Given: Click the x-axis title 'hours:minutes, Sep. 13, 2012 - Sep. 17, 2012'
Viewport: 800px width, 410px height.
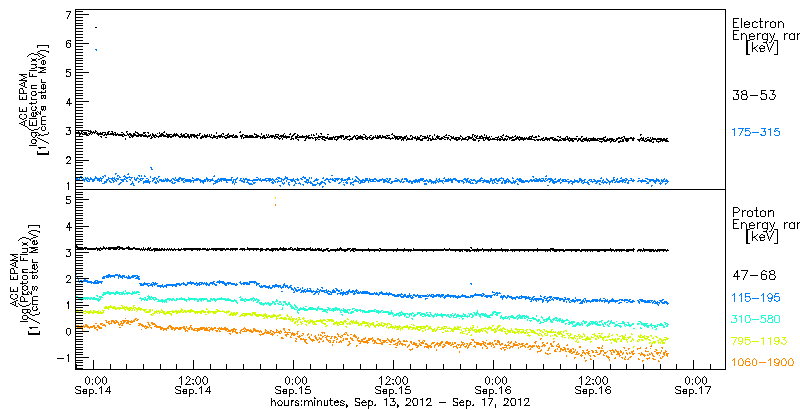Looking at the screenshot, I should pyautogui.click(x=399, y=402).
